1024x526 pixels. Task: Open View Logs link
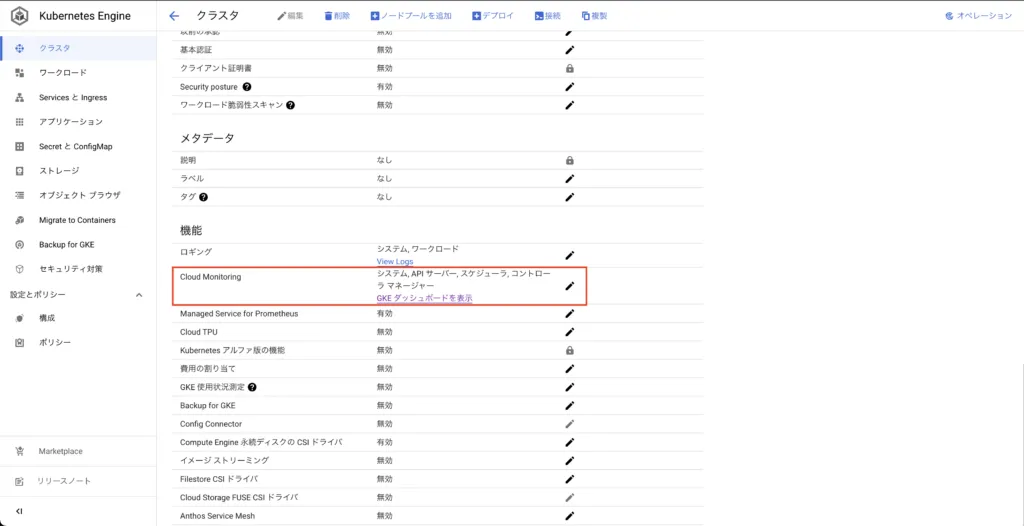click(394, 261)
